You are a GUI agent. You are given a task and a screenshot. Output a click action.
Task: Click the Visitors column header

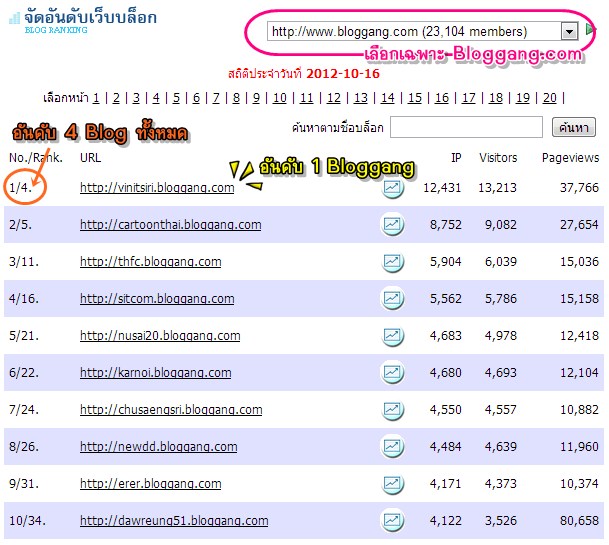(x=498, y=158)
